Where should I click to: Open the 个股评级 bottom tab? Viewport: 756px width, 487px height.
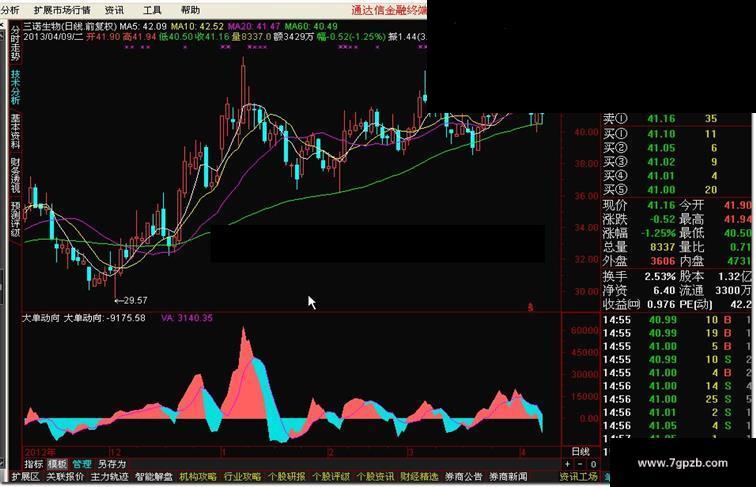coord(331,477)
